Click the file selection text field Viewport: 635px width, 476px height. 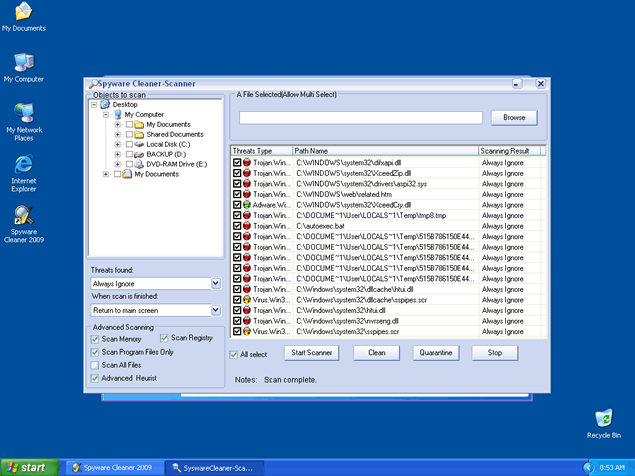pos(360,118)
